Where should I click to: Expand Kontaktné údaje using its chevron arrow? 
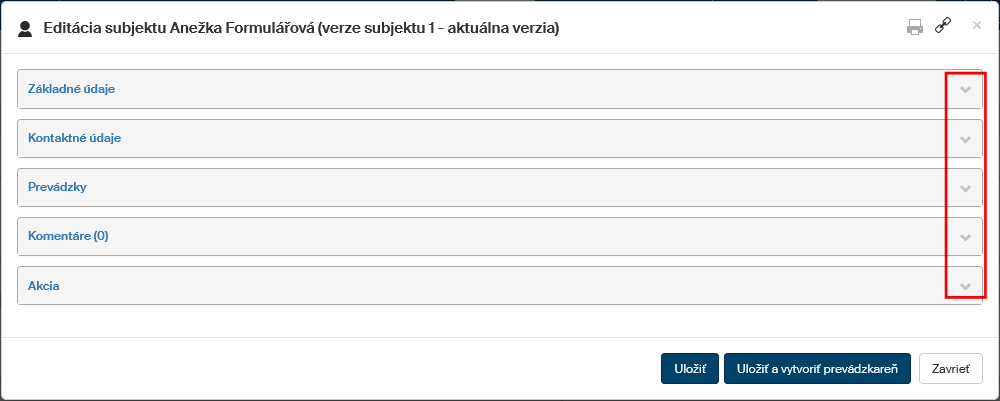965,139
